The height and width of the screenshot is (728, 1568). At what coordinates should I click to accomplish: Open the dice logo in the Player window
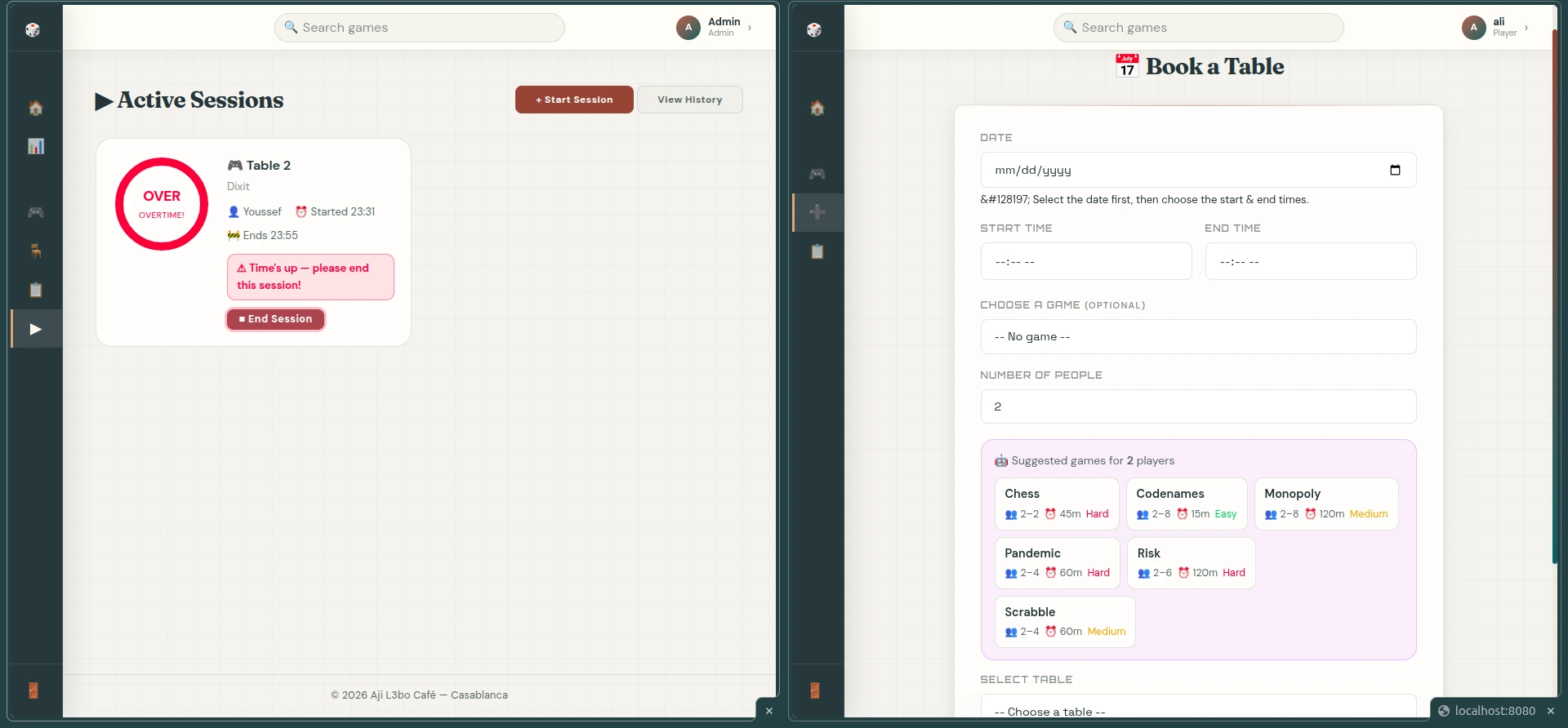click(x=814, y=29)
